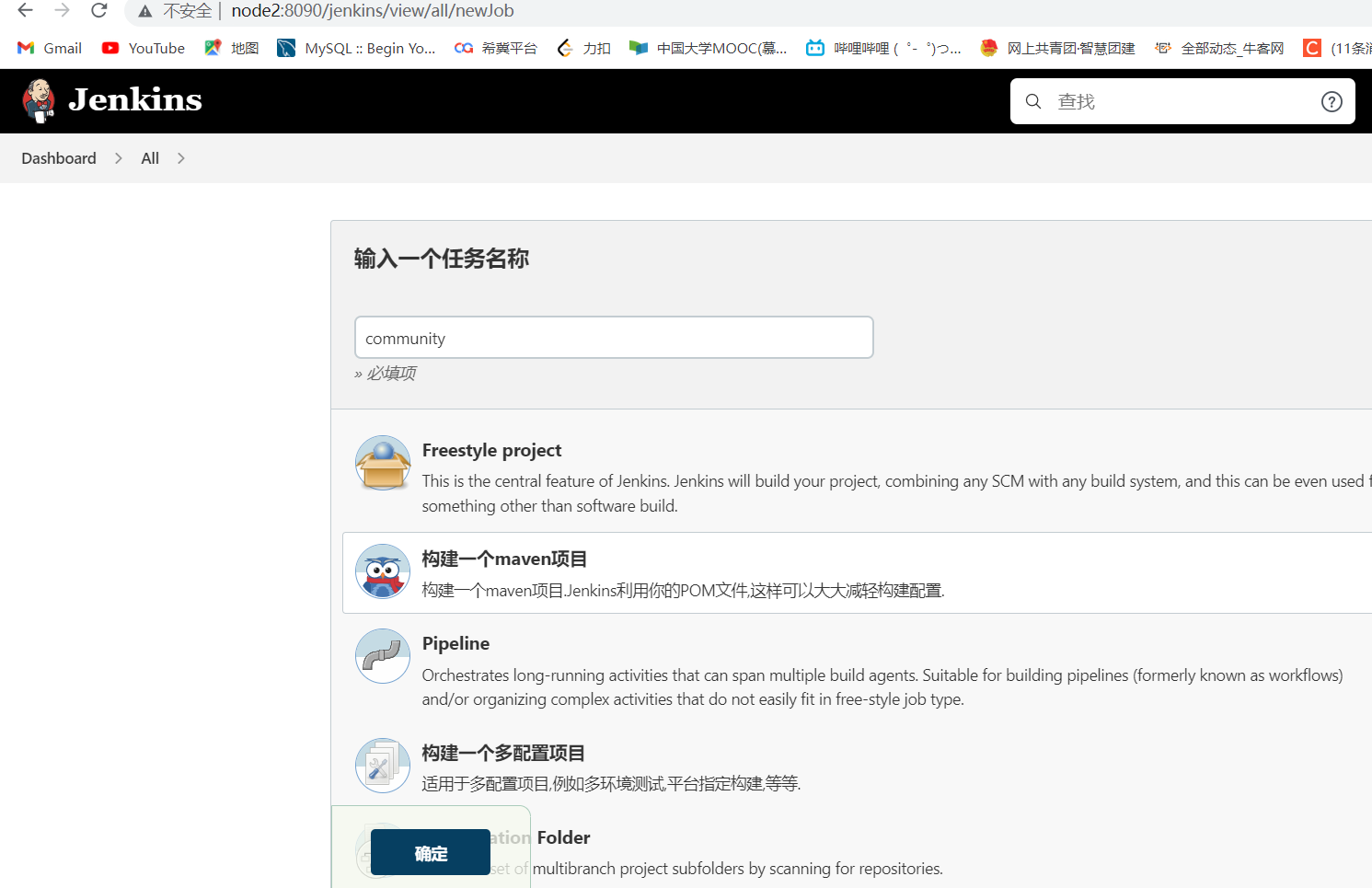Image resolution: width=1372 pixels, height=888 pixels.
Task: Click the magnifier icon in search box
Action: pyautogui.click(x=1033, y=101)
